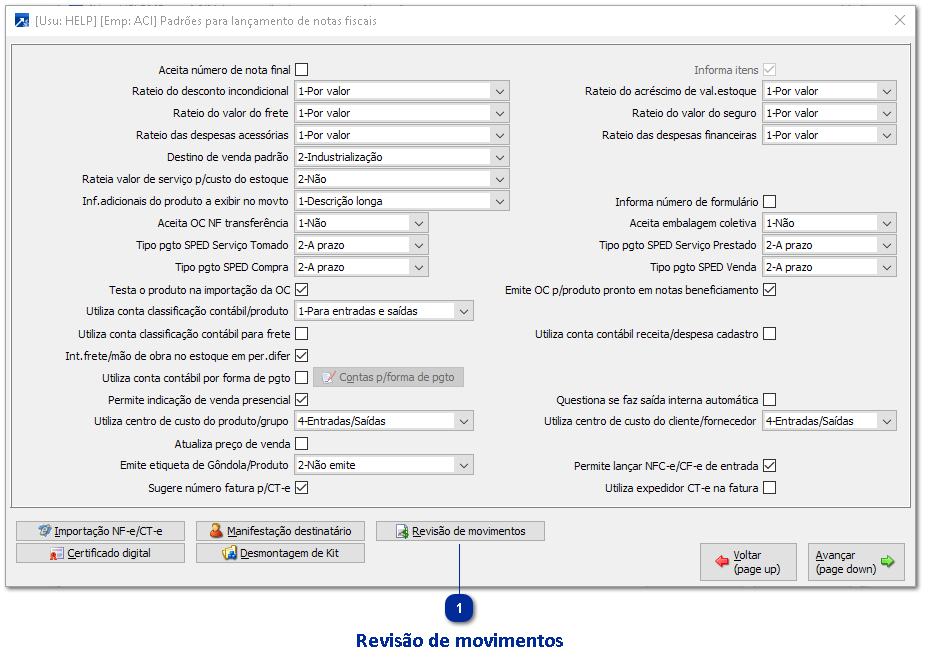Expand Rateio do acréscimo de val.estoque dropdown
Screen dimensions: 939x669
coord(829,91)
